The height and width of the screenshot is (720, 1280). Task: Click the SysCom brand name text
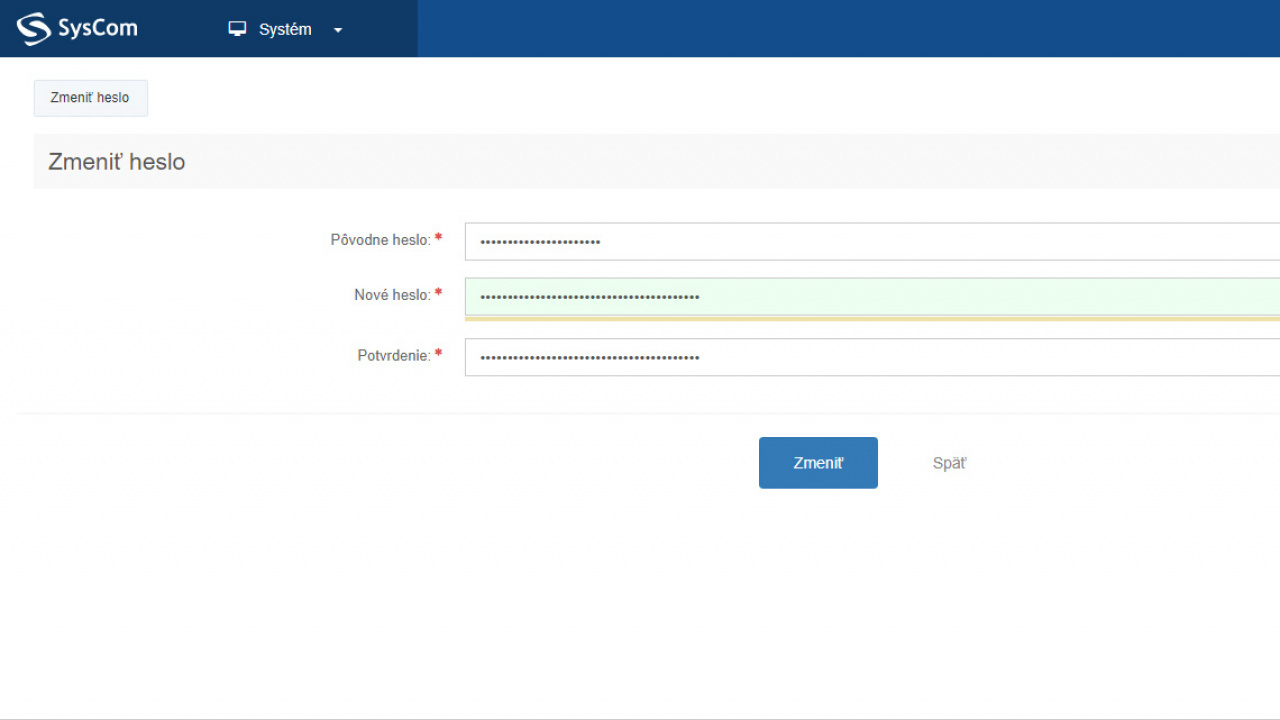pyautogui.click(x=97, y=29)
